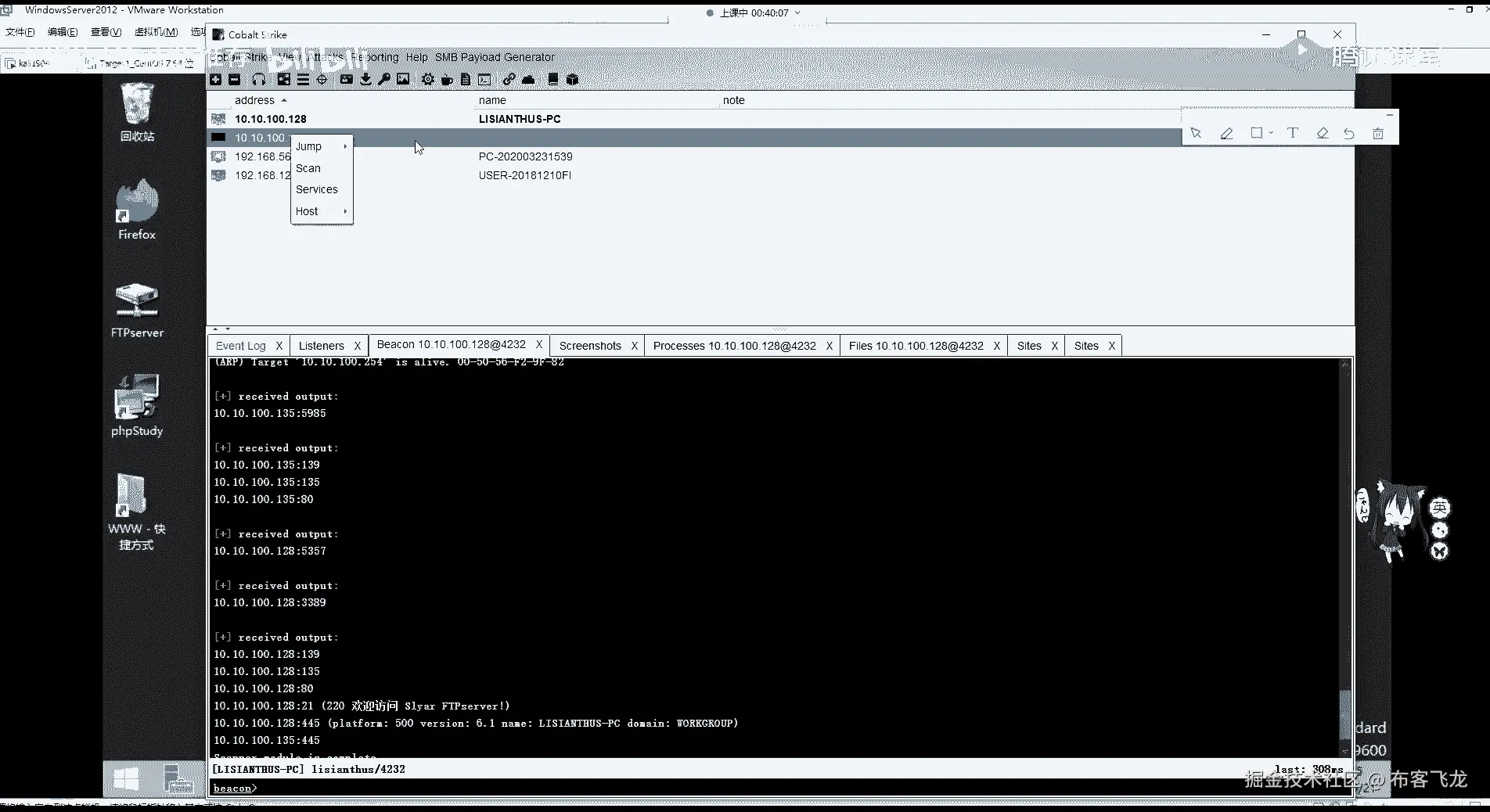Click the cloud Manage Web Server icon
This screenshot has height=812, width=1490.
click(x=528, y=79)
